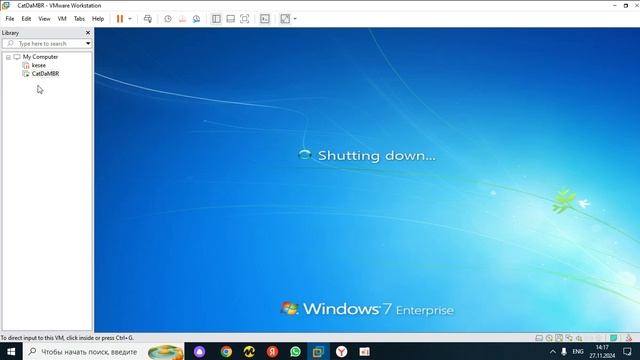
Task: Open the File menu
Action: point(10,19)
